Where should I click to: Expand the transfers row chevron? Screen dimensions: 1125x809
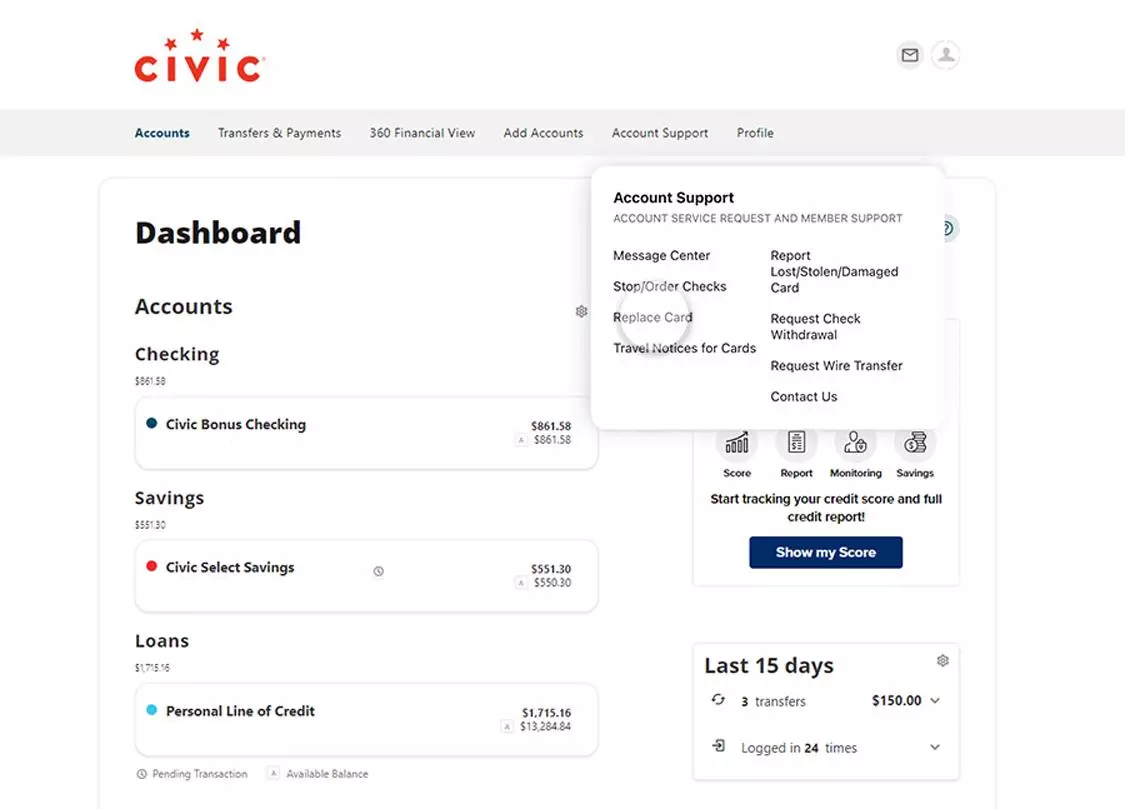935,701
